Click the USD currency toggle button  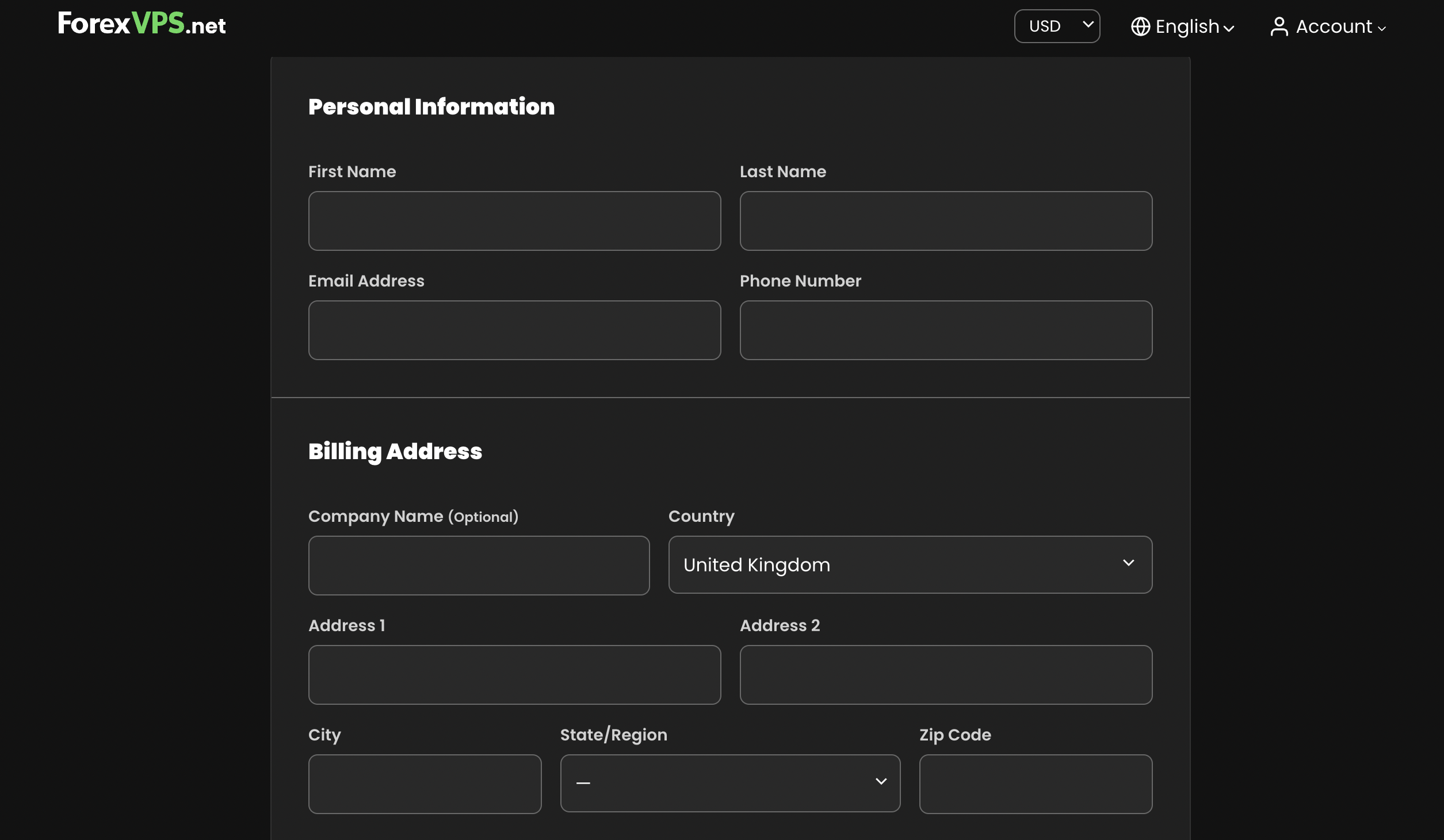(1057, 25)
